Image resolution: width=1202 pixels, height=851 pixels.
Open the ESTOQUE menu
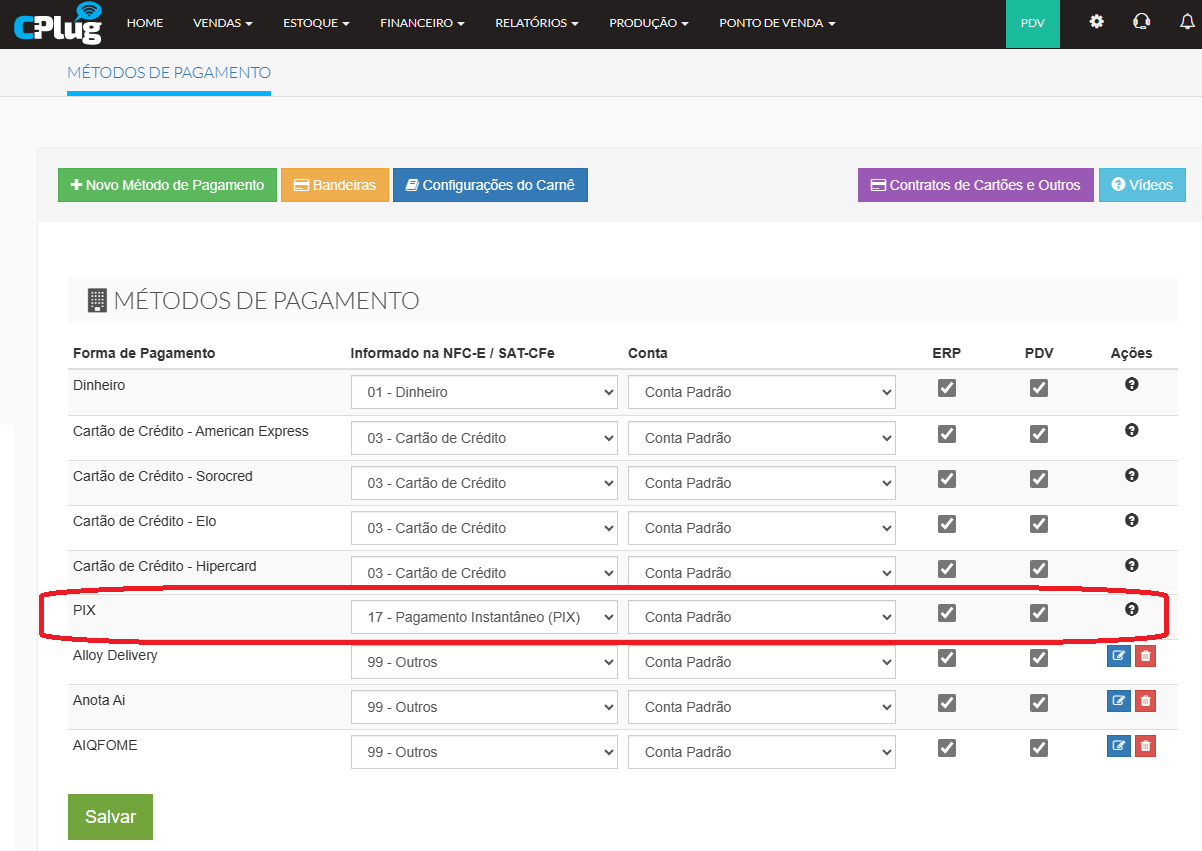(316, 23)
